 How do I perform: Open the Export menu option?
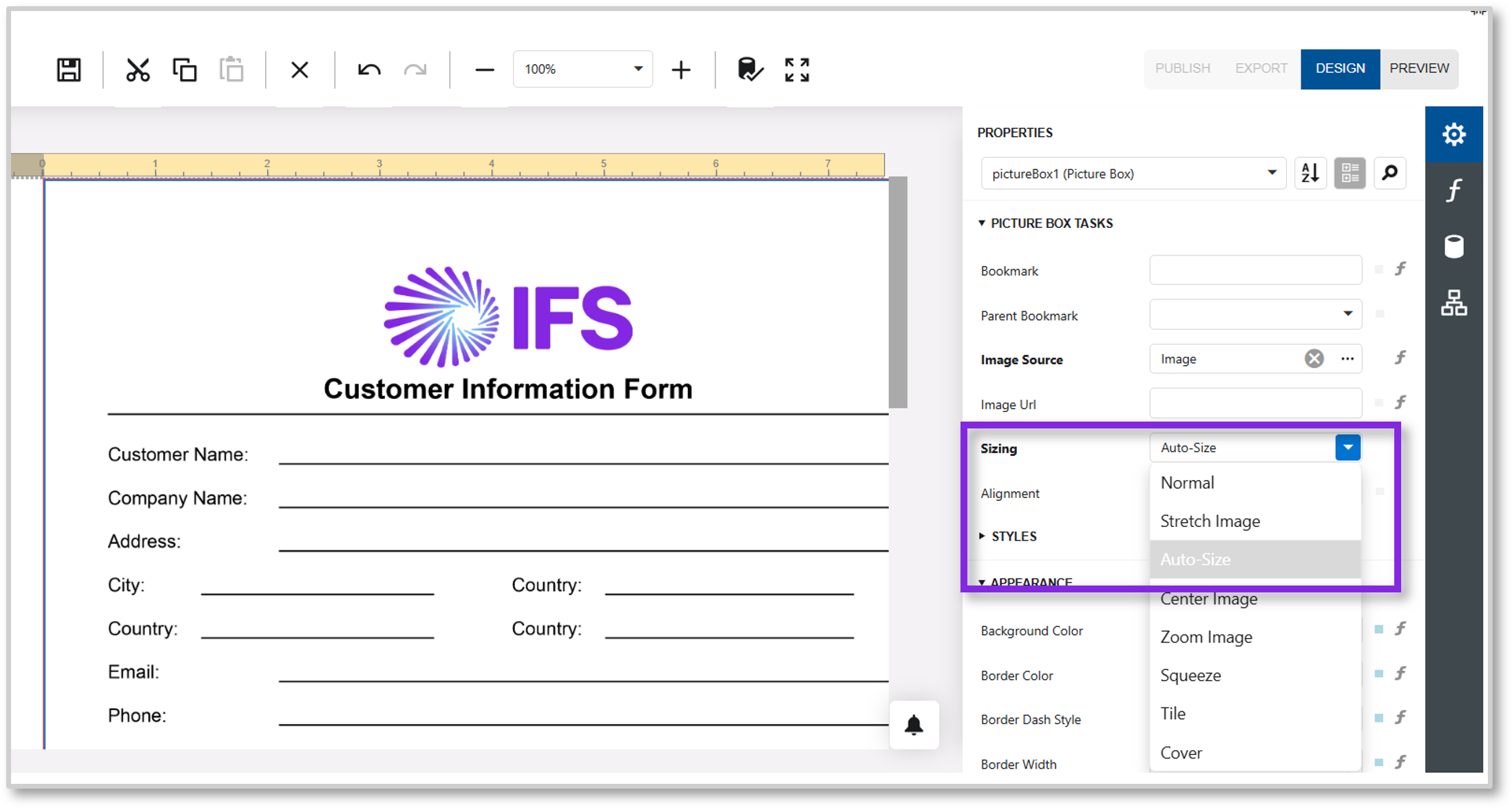1261,68
